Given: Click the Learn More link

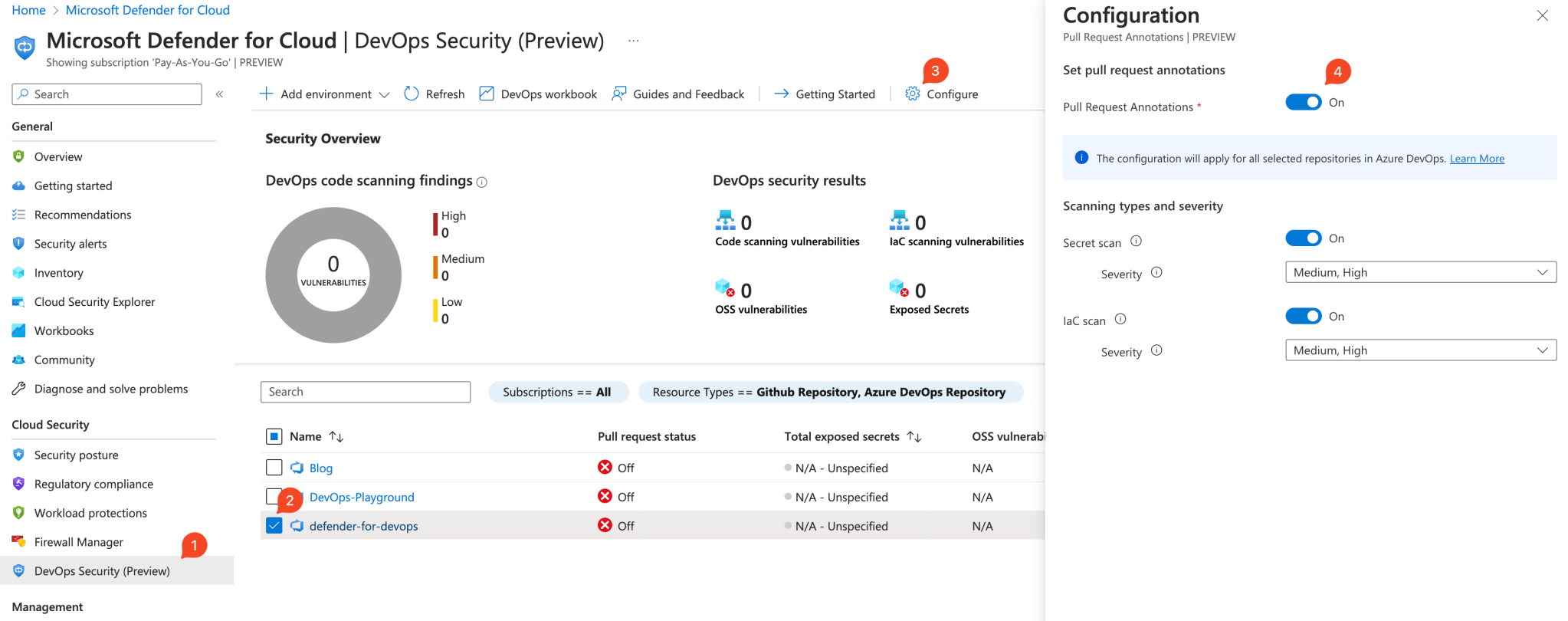Looking at the screenshot, I should (x=1477, y=159).
